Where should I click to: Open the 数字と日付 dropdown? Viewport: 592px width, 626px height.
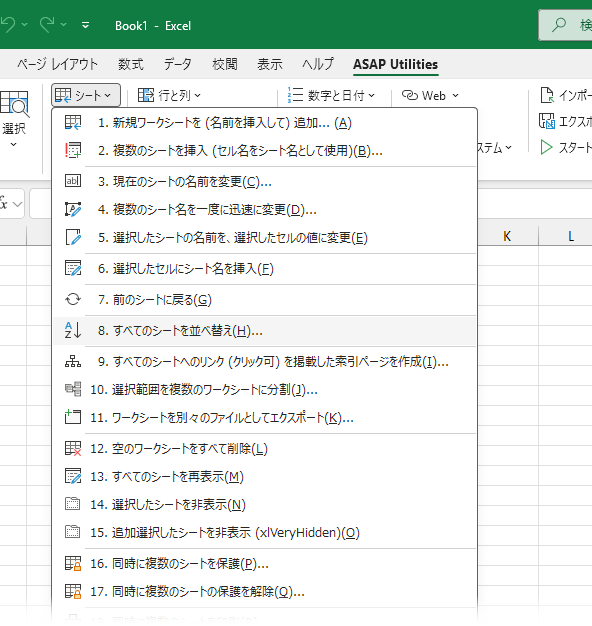(x=331, y=95)
